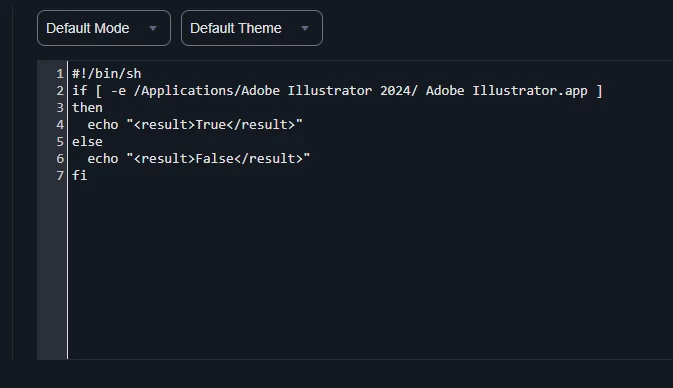This screenshot has width=673, height=388.
Task: Select line number 4 in gutter
Action: click(60, 125)
